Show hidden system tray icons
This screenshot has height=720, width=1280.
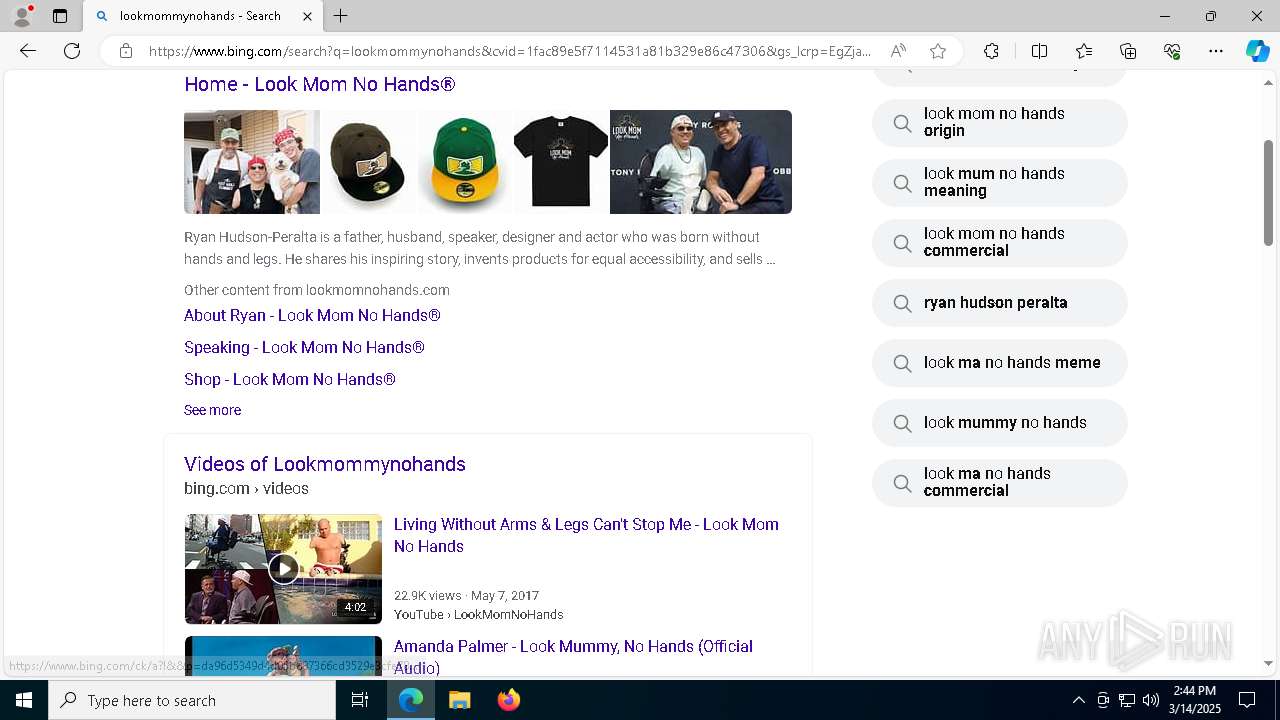[x=1078, y=700]
